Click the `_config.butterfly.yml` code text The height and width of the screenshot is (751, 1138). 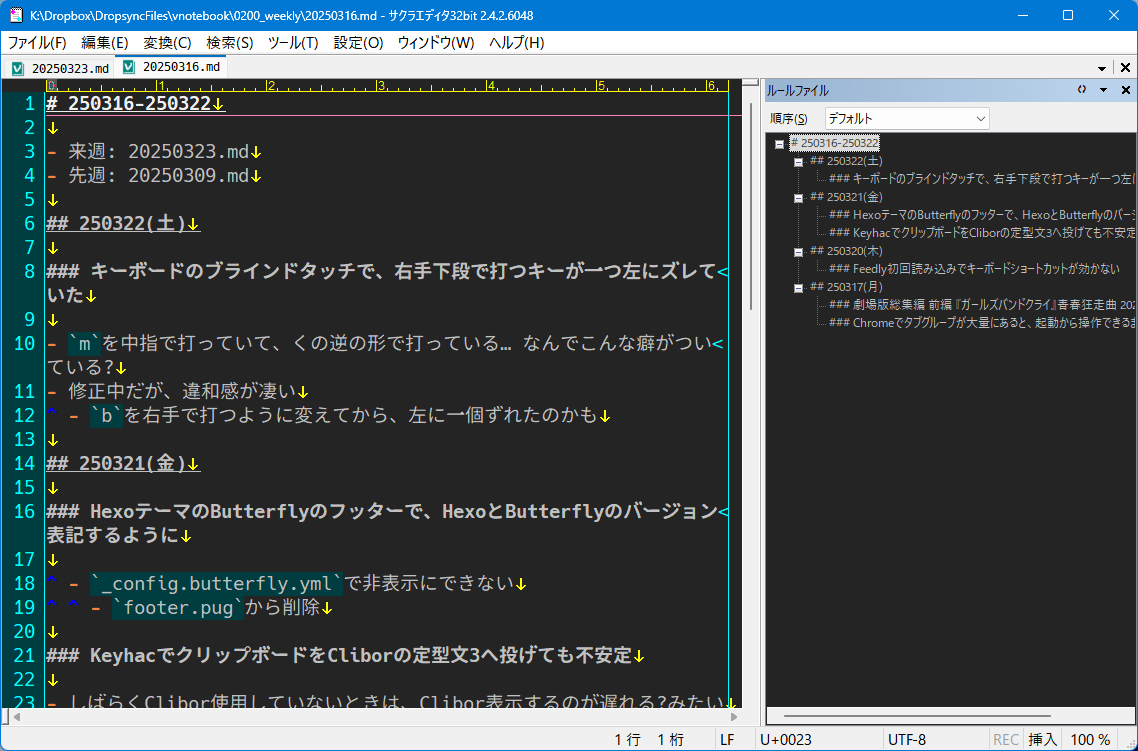[x=217, y=583]
